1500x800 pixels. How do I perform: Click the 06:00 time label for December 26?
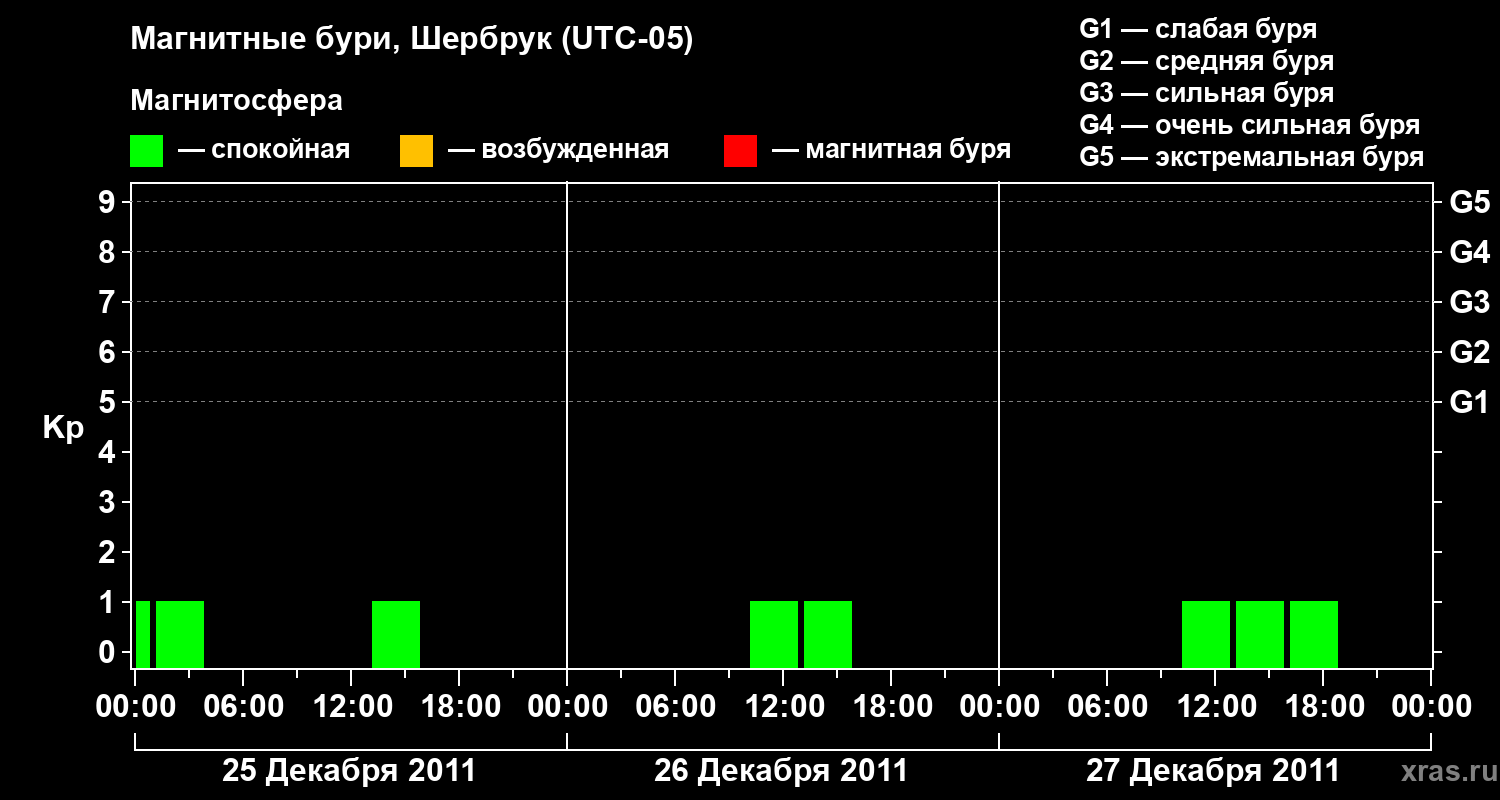pos(675,706)
